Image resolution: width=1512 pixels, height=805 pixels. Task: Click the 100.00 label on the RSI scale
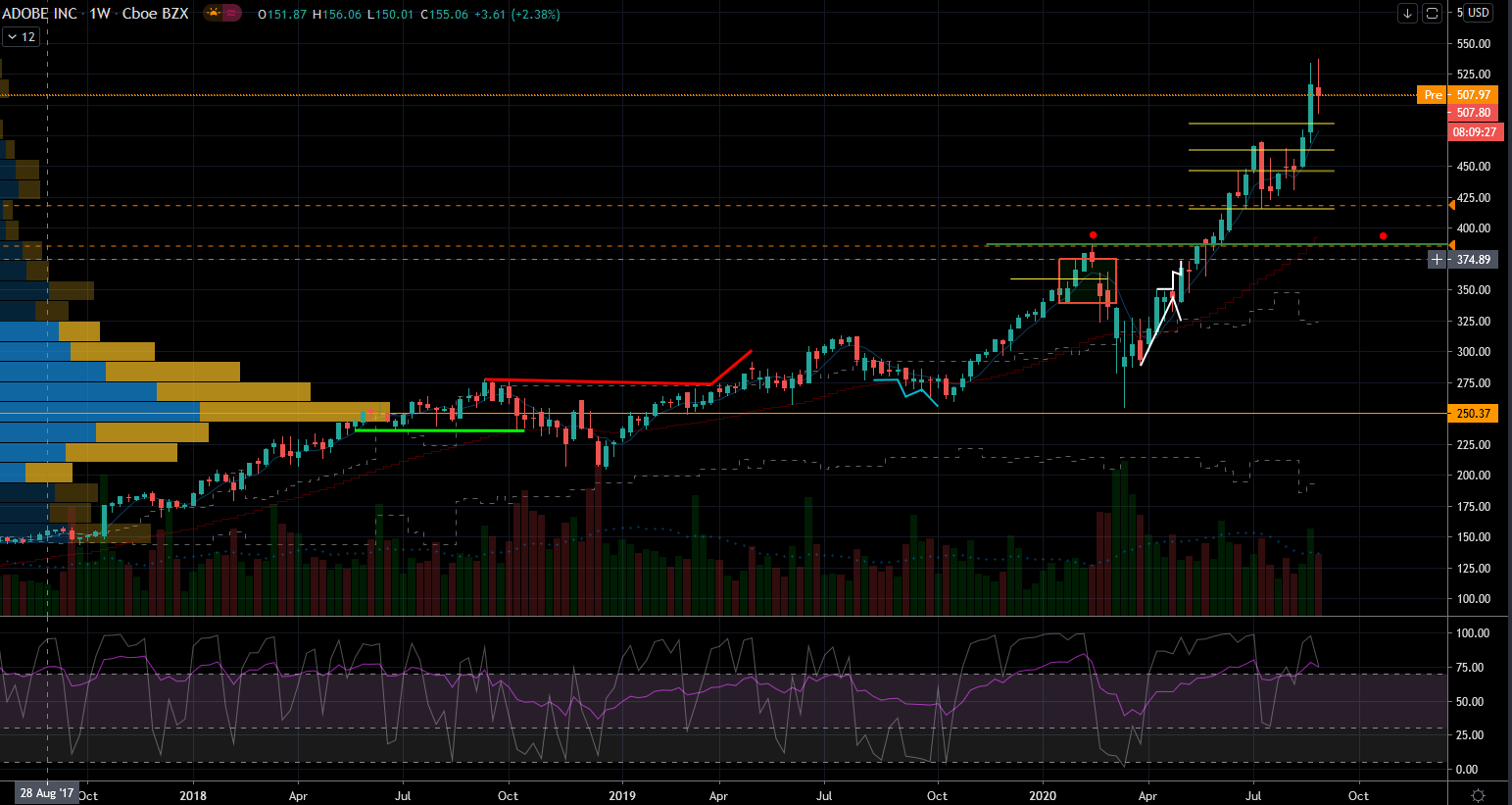tap(1474, 633)
